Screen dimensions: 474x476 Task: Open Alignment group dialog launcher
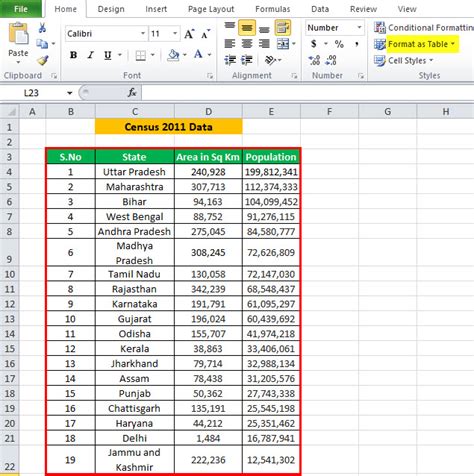[294, 76]
